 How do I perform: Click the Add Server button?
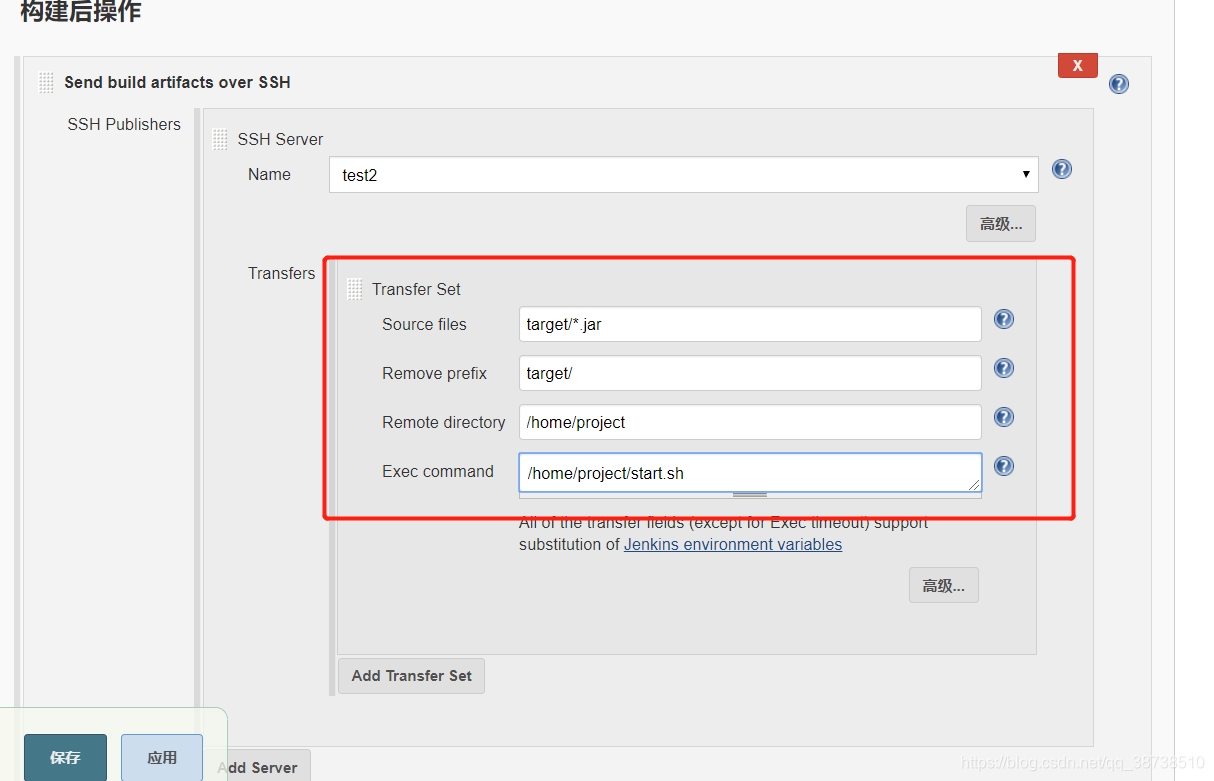pyautogui.click(x=260, y=766)
